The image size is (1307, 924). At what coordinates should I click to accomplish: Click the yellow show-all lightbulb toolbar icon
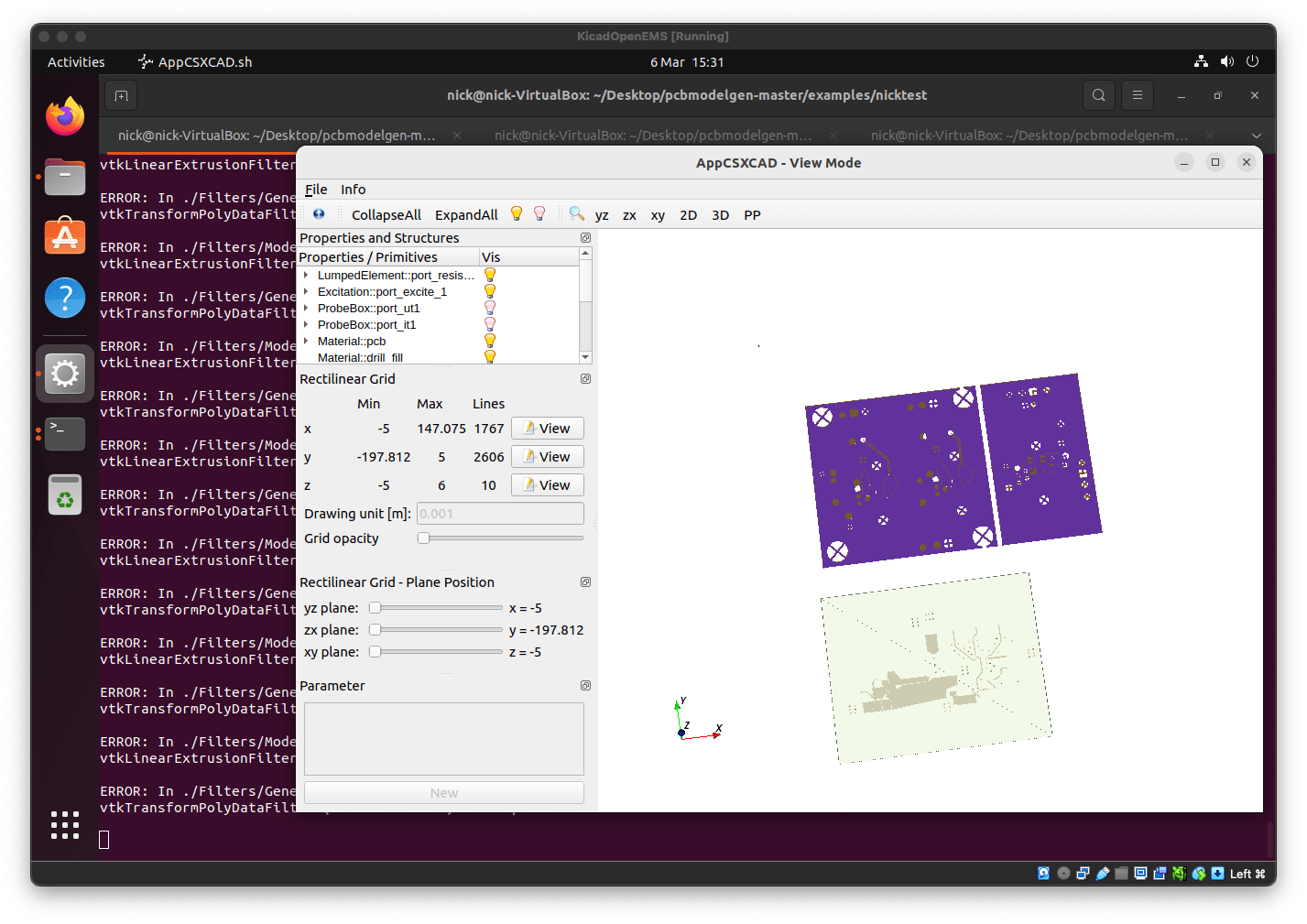pyautogui.click(x=517, y=214)
